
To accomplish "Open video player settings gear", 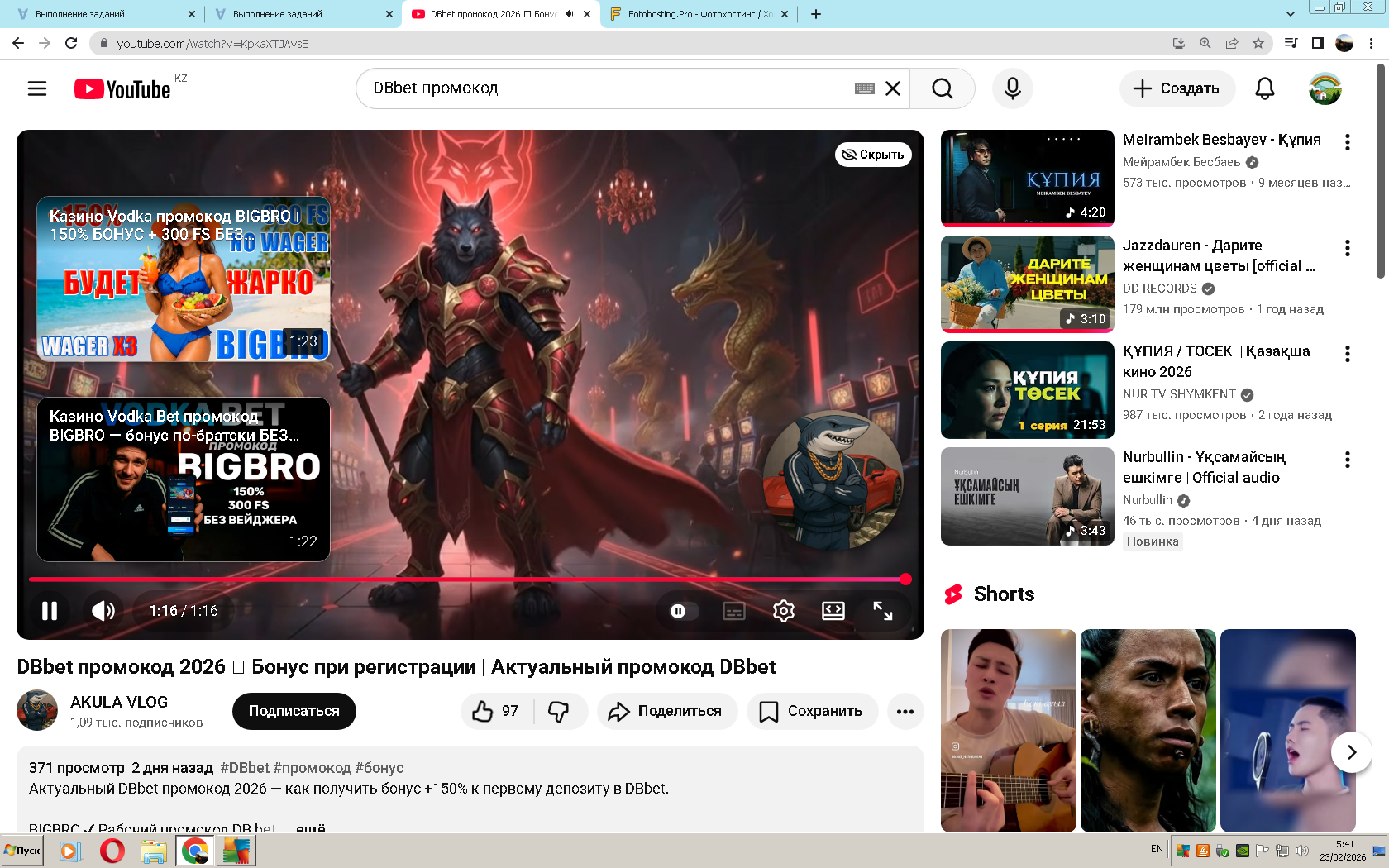I will click(x=783, y=611).
